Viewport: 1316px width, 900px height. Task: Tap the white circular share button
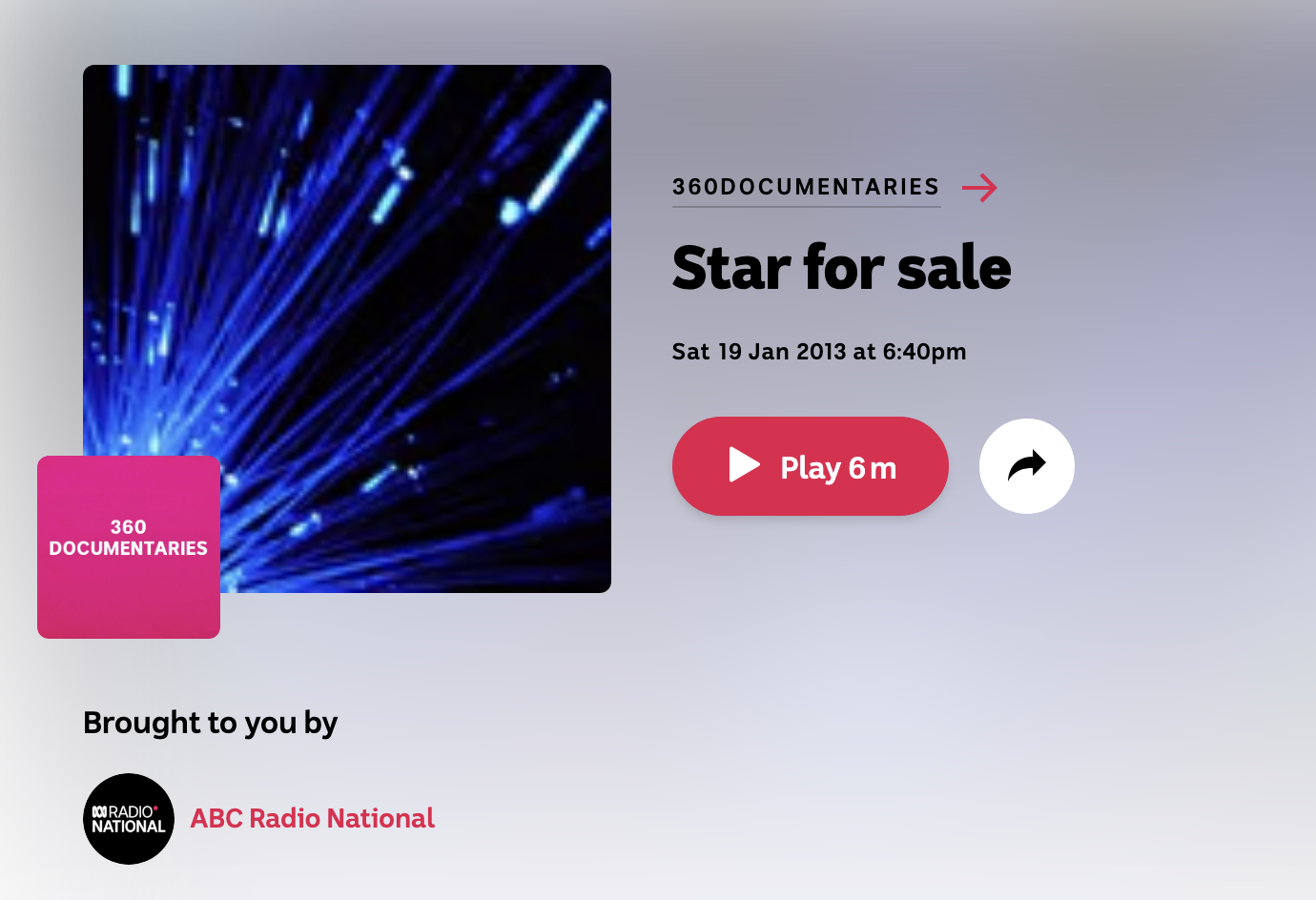click(x=1027, y=466)
